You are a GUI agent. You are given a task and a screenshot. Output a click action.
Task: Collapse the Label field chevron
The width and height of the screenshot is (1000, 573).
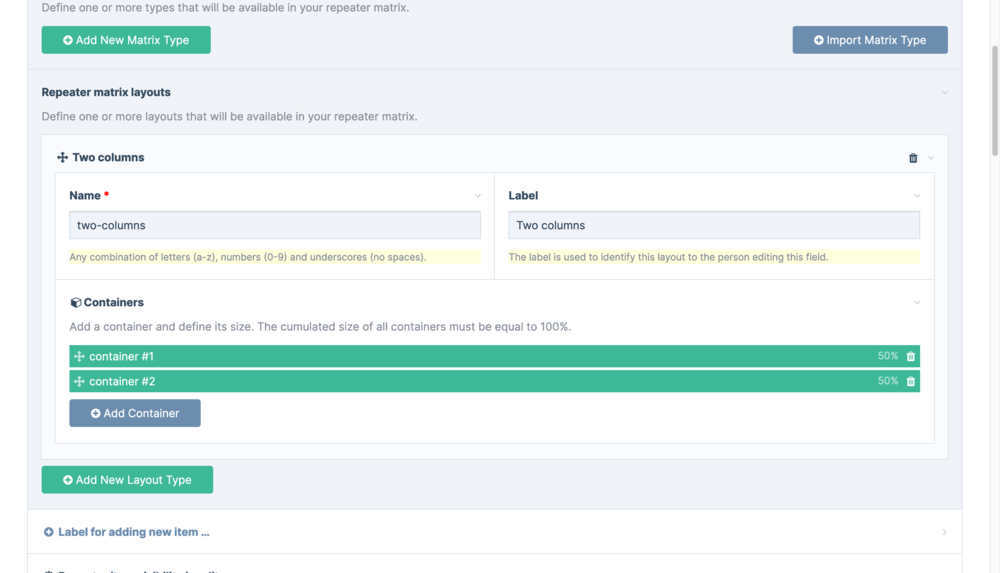(x=916, y=196)
